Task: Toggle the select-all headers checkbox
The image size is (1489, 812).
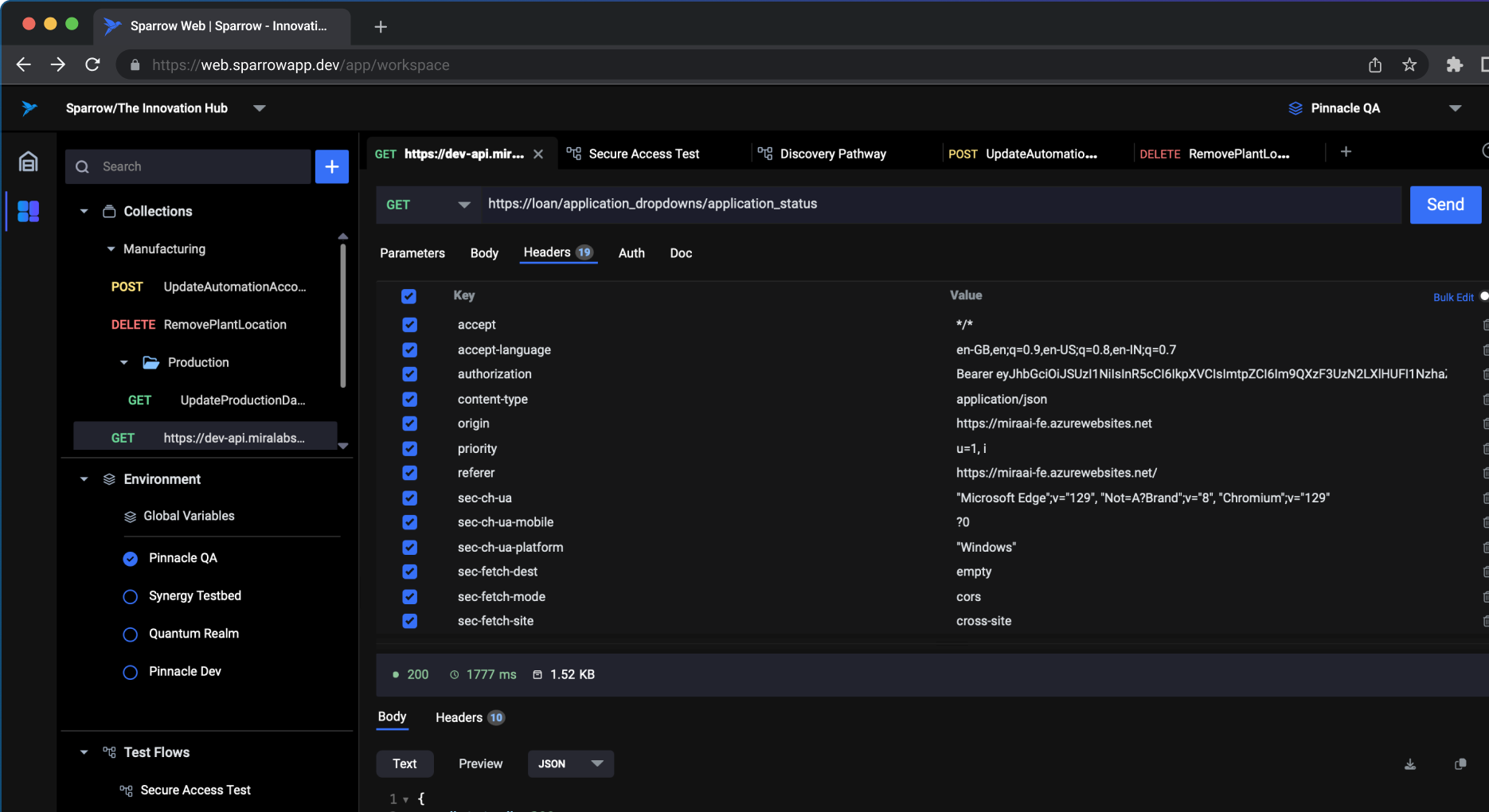Action: [408, 296]
